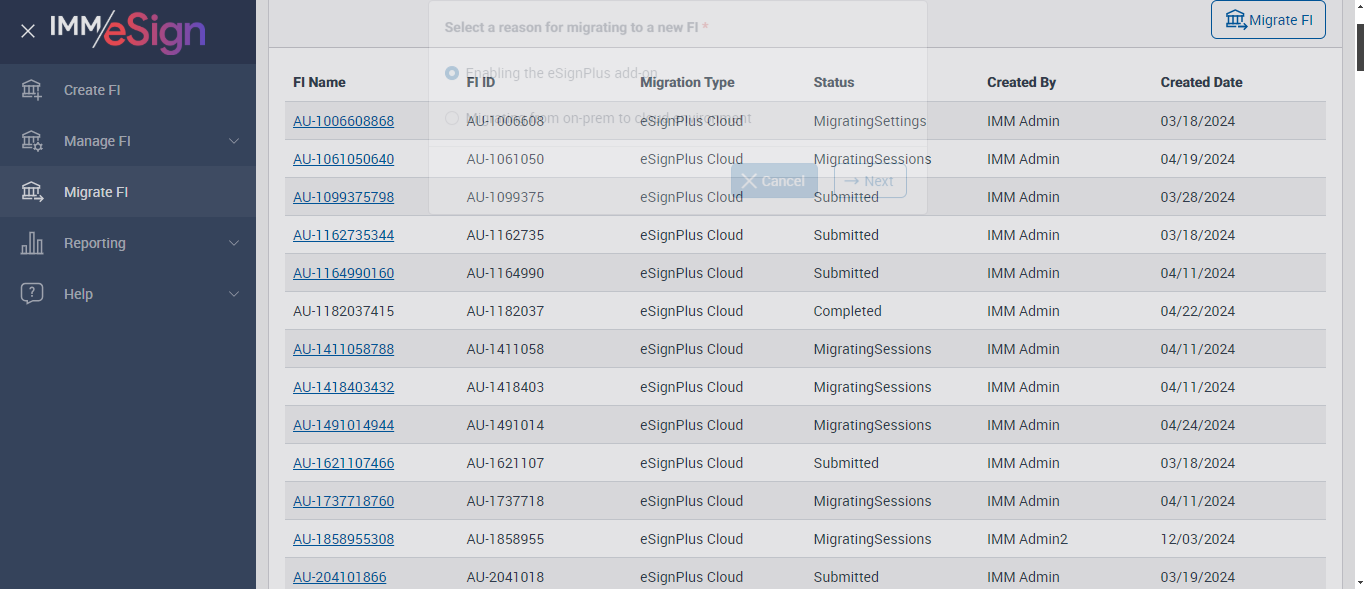Click the Reporting bar chart icon
1366x589 pixels.
[x=32, y=243]
